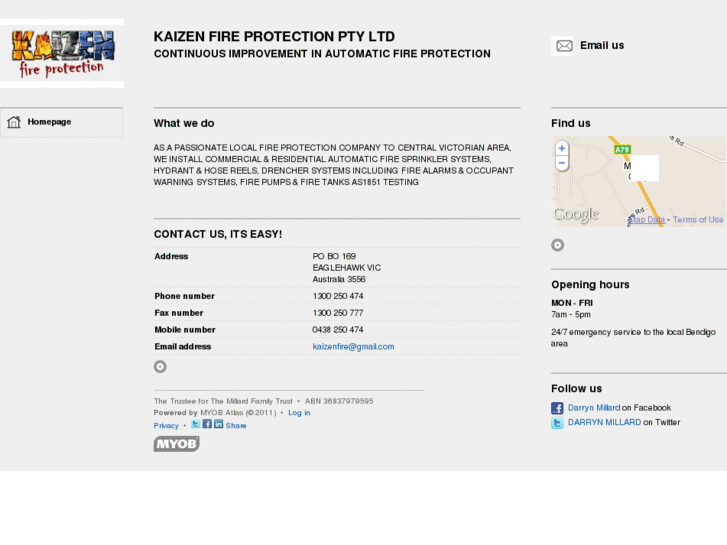
Task: Open DARRYN MILLARD Twitter link
Action: [604, 423]
